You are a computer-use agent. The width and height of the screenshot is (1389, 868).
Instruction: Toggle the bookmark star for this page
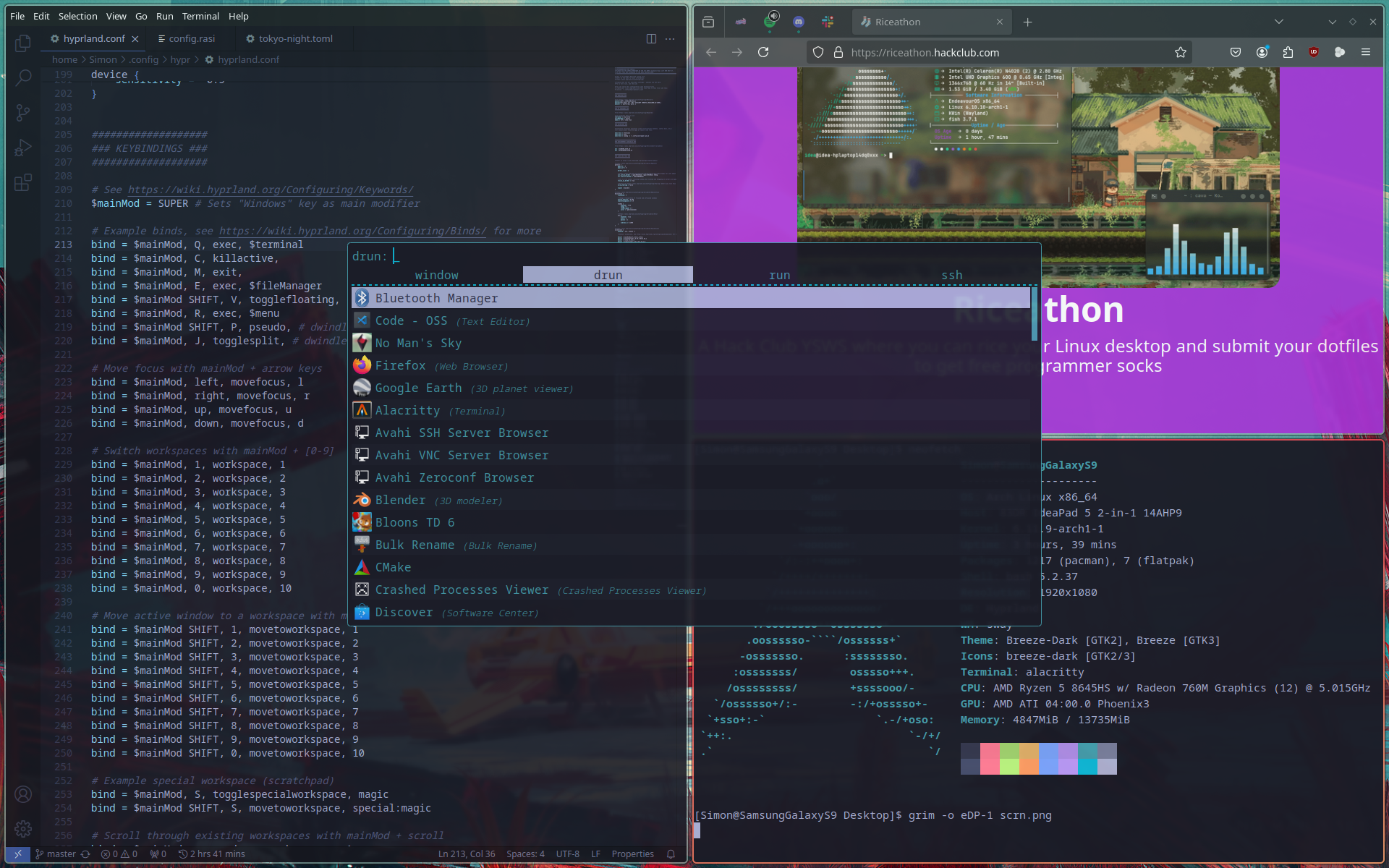1181,52
